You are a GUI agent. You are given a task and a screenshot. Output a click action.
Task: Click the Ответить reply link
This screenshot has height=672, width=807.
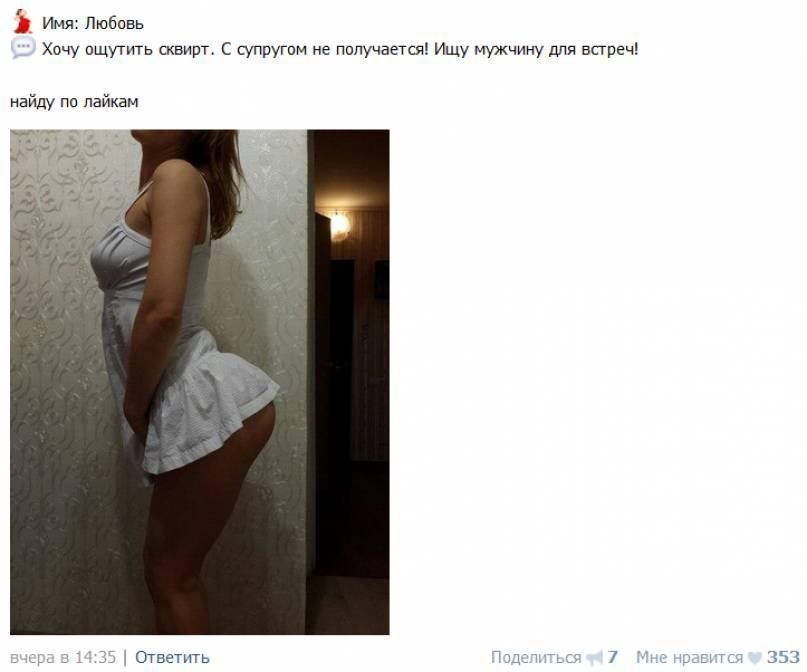172,657
